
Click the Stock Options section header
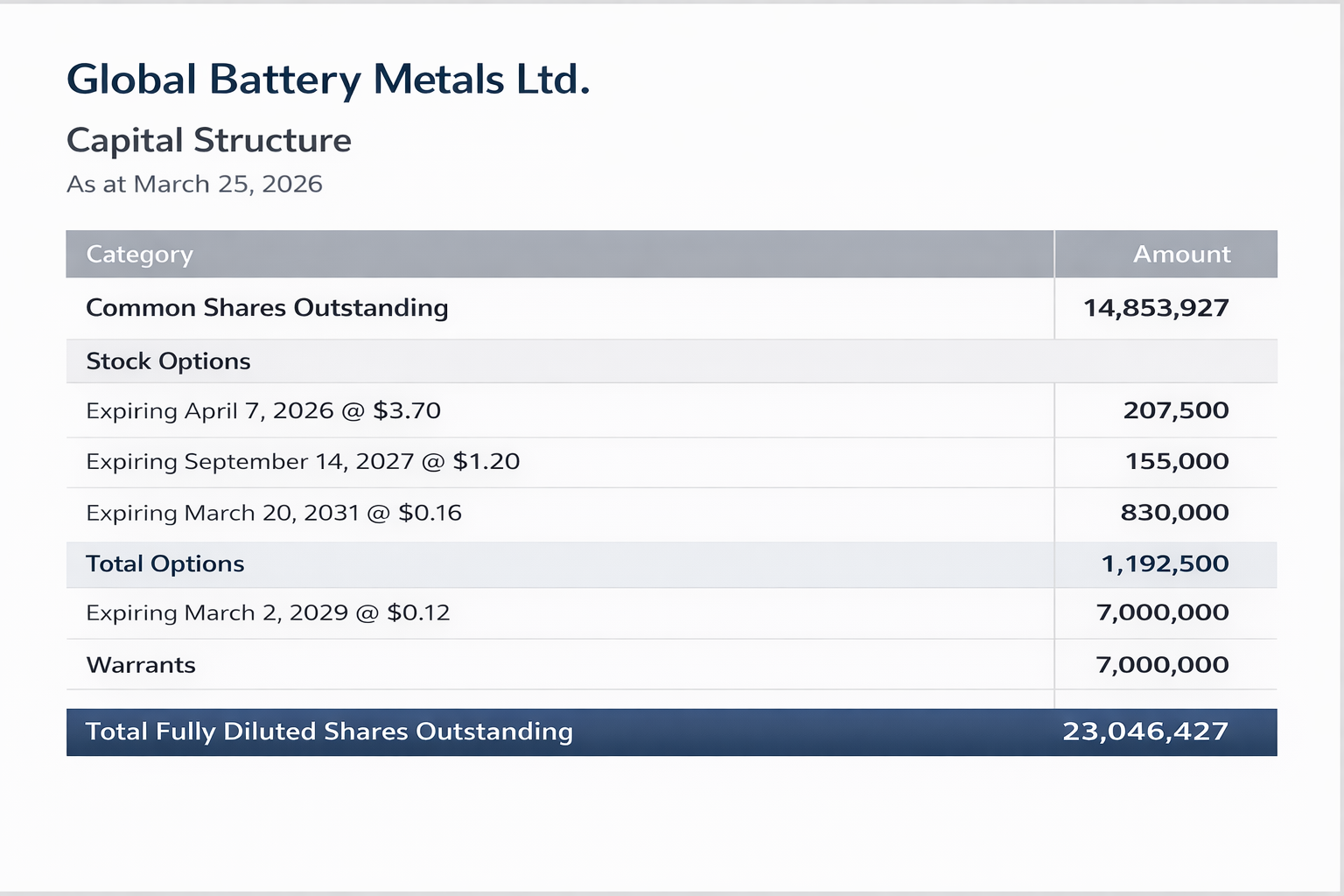(x=168, y=361)
